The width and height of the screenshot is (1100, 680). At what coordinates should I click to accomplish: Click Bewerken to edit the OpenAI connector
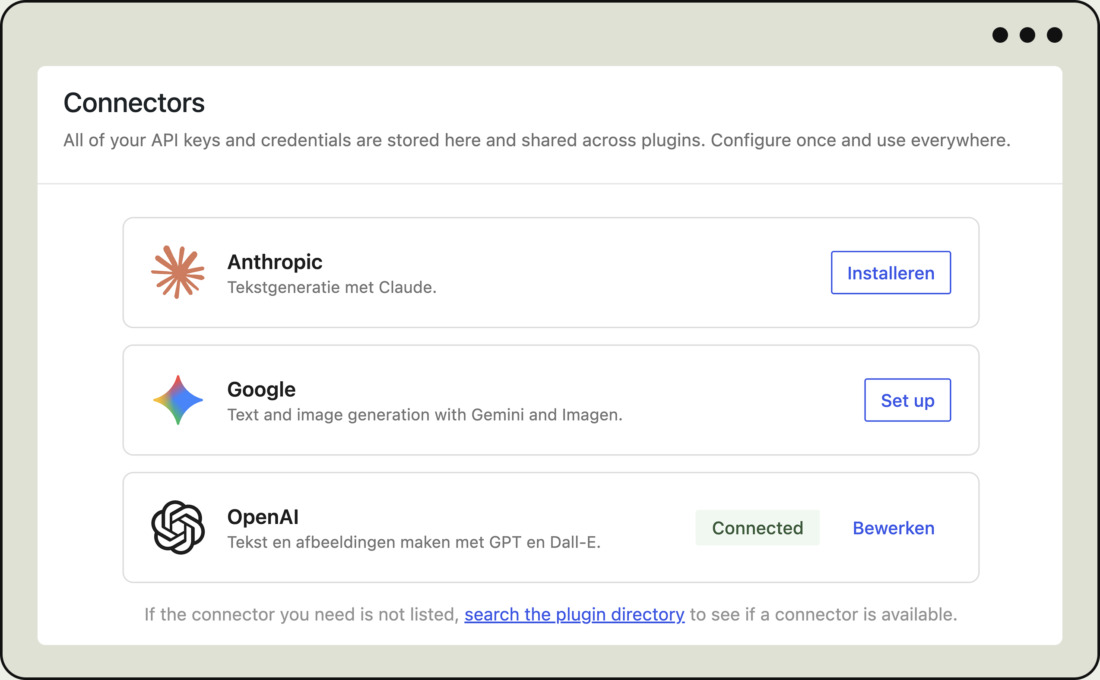pos(893,528)
